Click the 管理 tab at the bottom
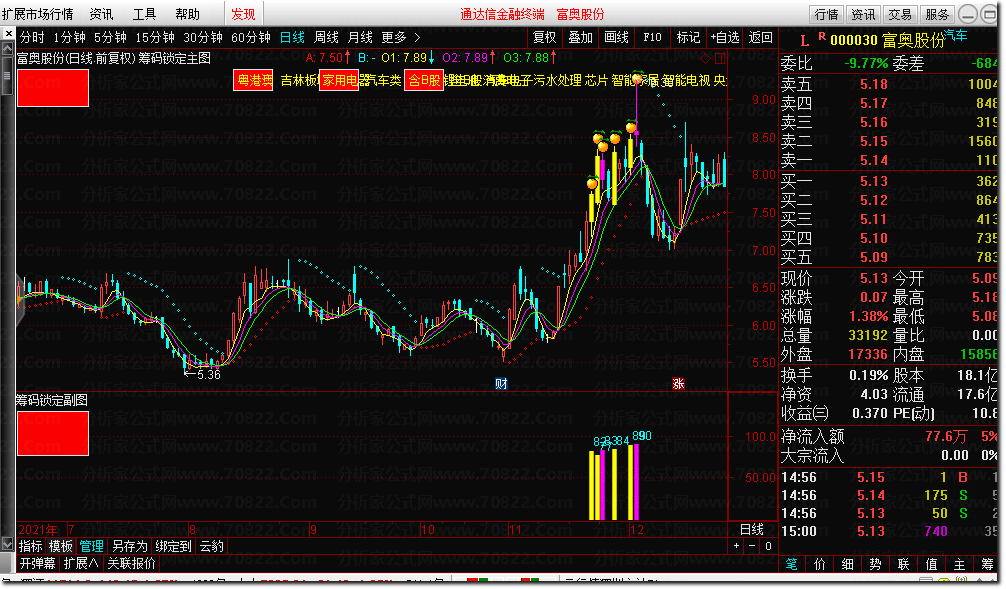Image resolution: width=1006 pixels, height=589 pixels. [x=91, y=546]
